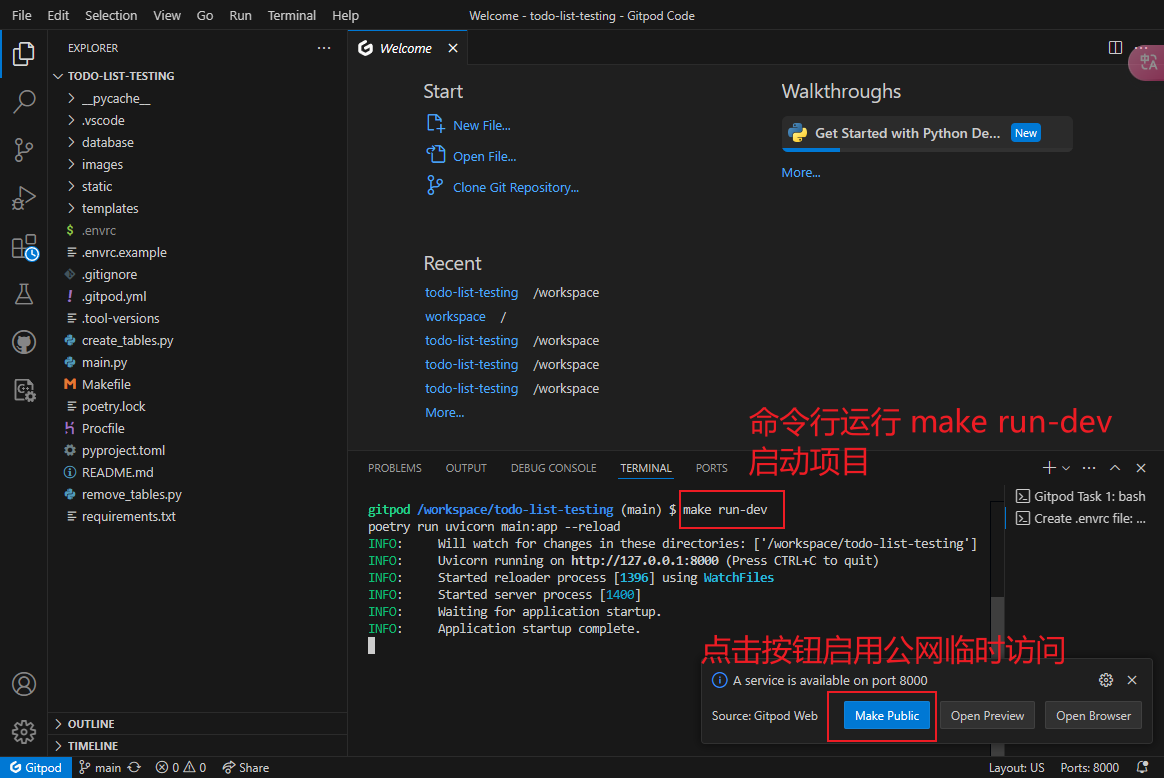The image size is (1164, 778).
Task: Open the Manage gear icon in activity bar
Action: [x=24, y=732]
